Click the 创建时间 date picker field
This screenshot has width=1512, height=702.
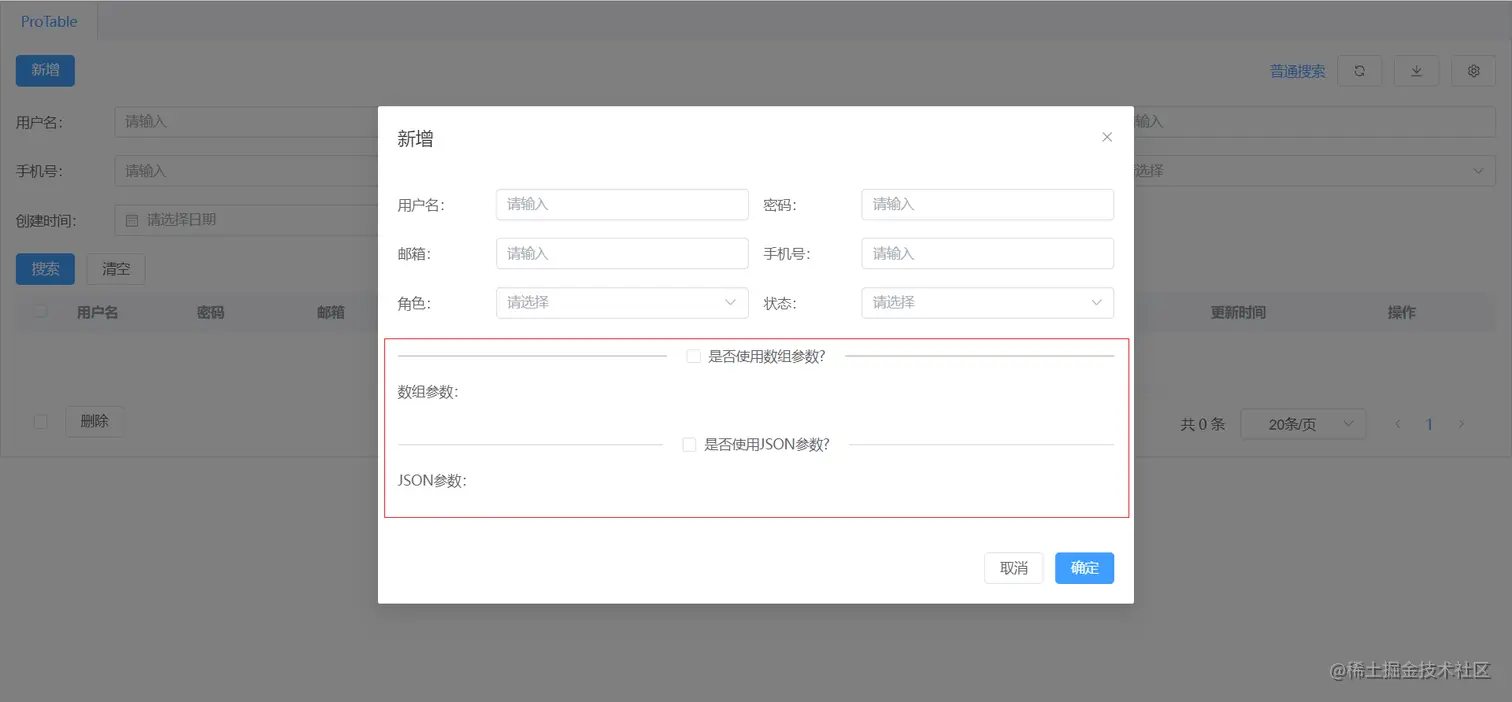[247, 220]
